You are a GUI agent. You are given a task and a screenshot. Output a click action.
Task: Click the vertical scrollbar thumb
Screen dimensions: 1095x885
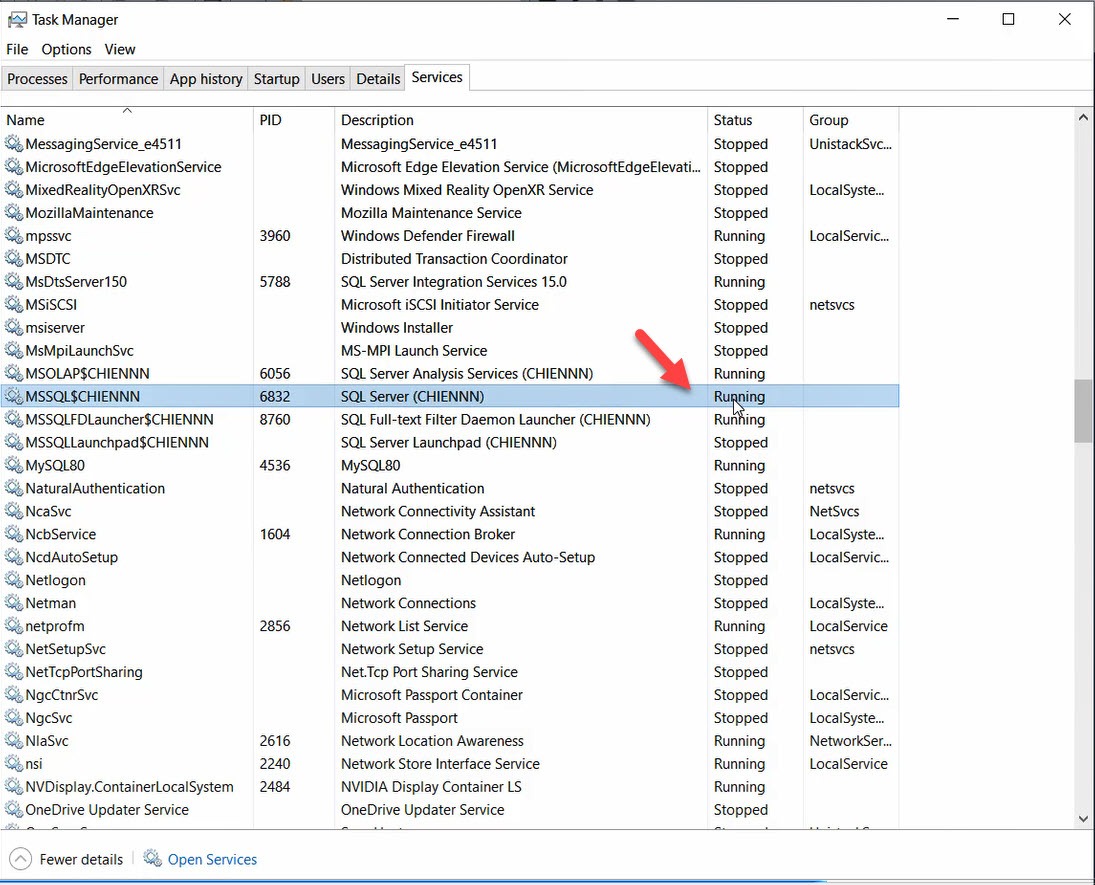tap(1083, 411)
